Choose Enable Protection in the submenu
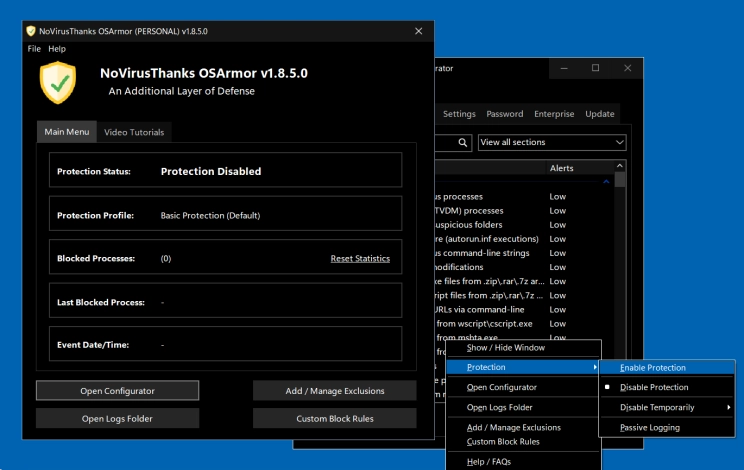Screen dimensions: 744x470 click(x=667, y=368)
